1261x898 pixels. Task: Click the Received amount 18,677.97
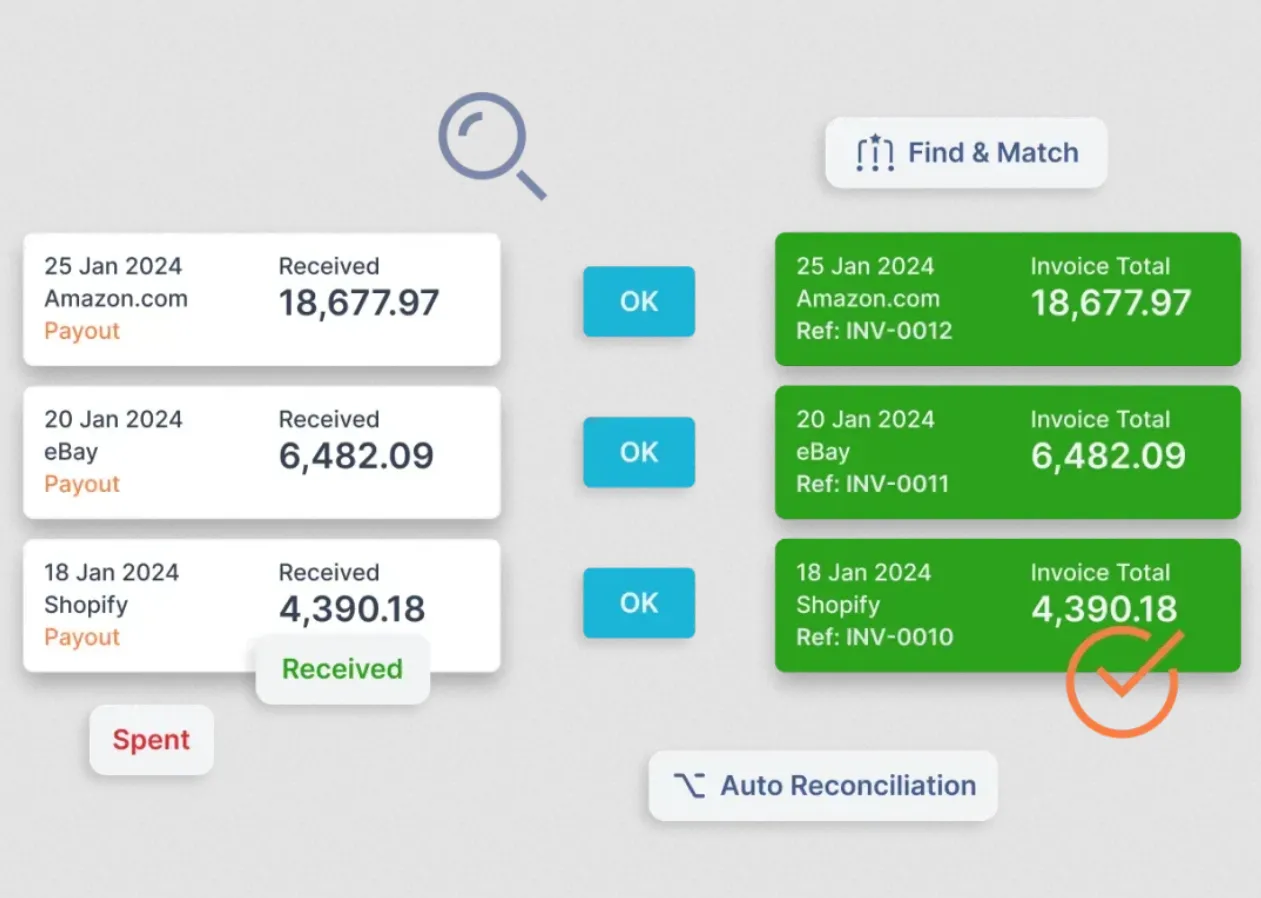(359, 303)
